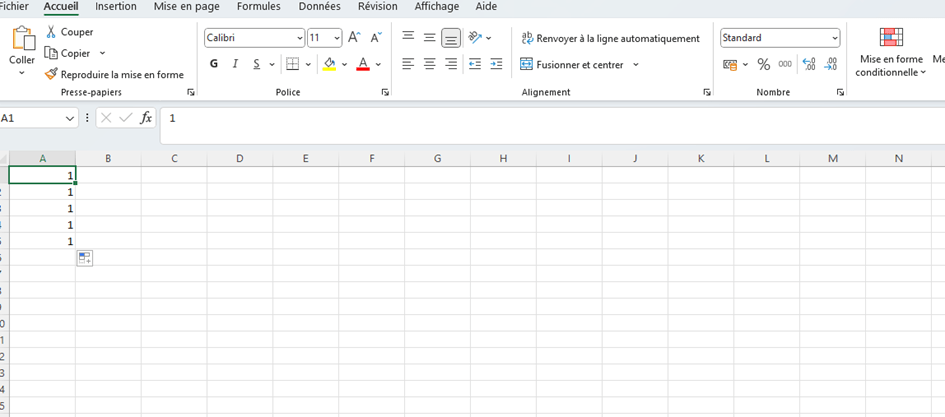Image resolution: width=945 pixels, height=417 pixels.
Task: Click the increase indent icon
Action: pos(496,64)
